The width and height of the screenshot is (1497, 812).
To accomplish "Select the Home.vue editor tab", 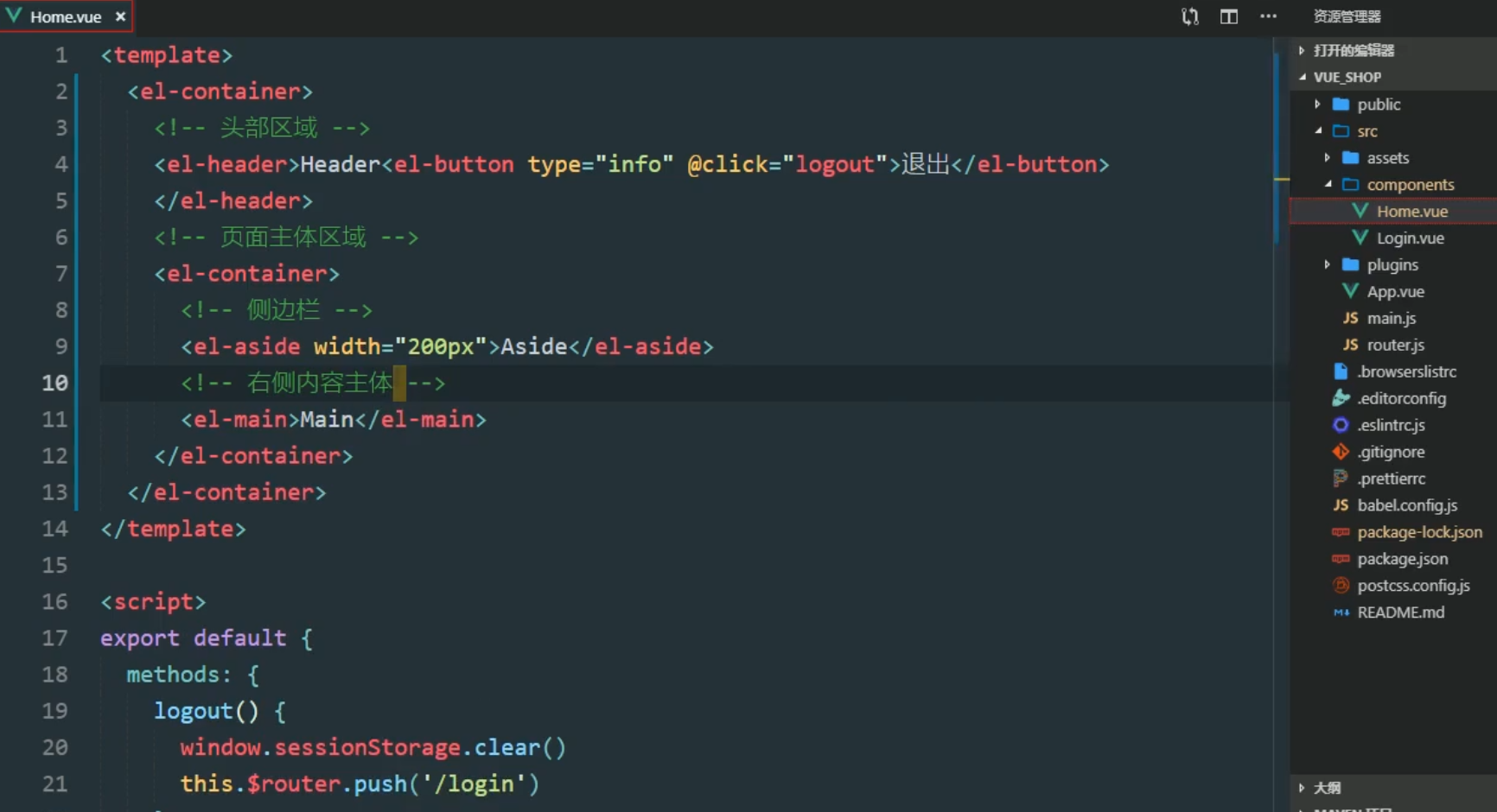I will tap(67, 16).
